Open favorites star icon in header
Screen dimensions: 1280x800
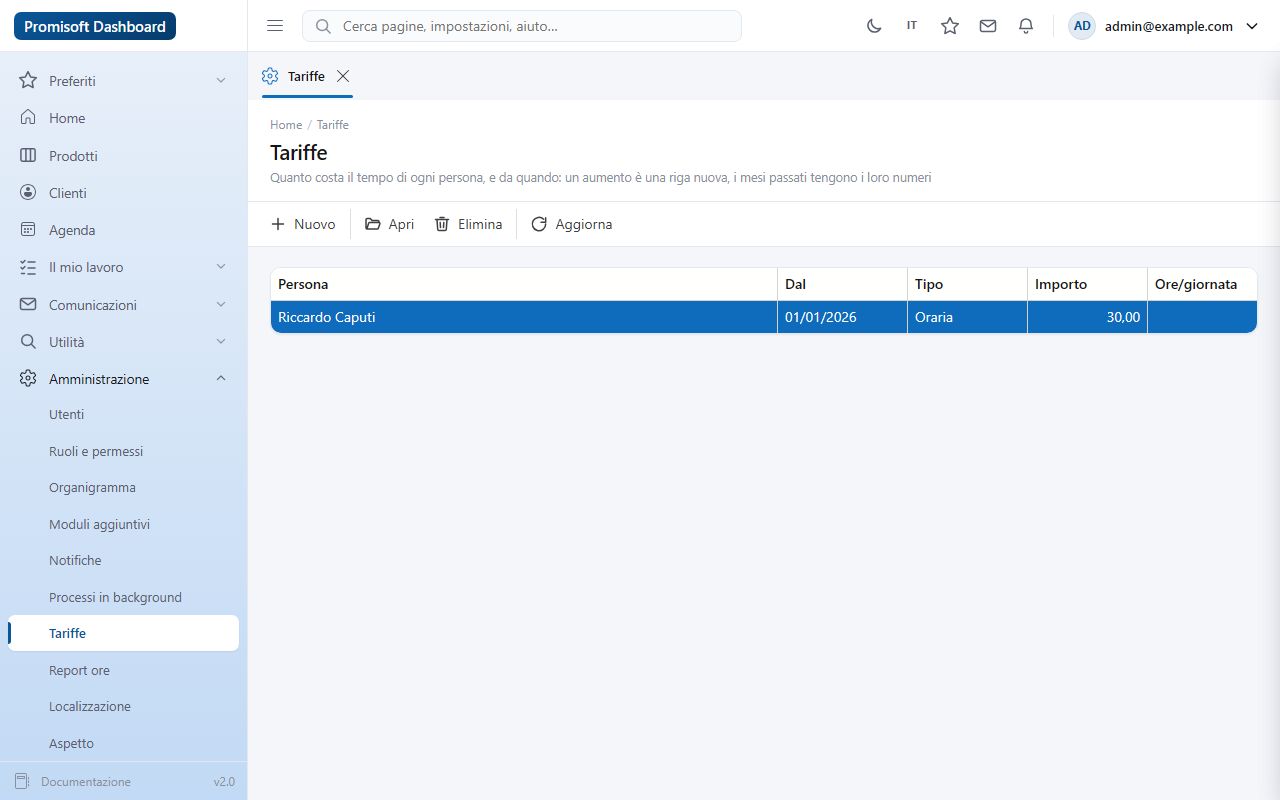[x=950, y=26]
